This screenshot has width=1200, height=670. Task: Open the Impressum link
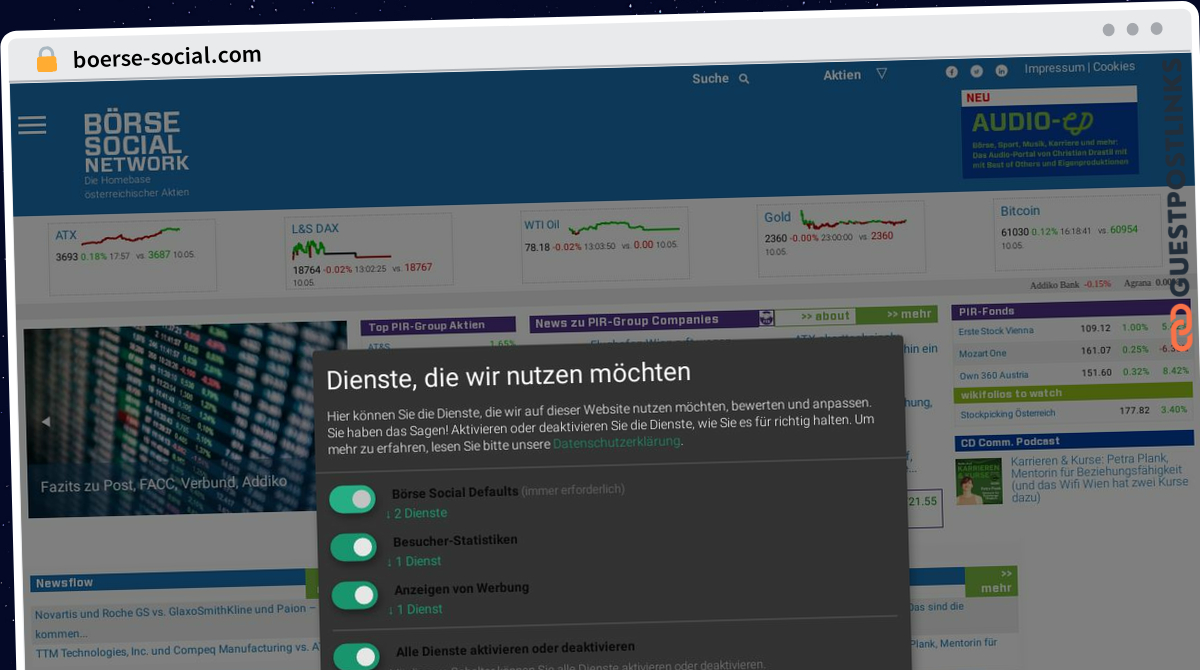pos(1054,68)
